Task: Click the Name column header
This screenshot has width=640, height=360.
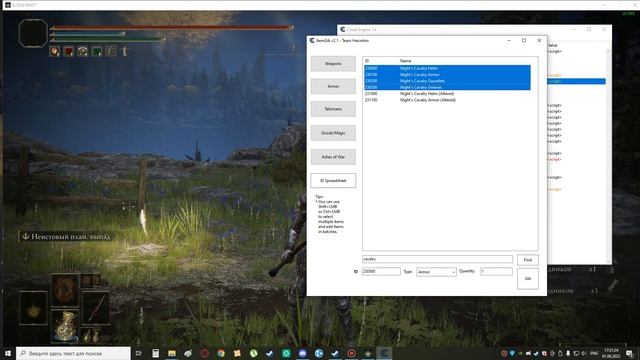Action: click(405, 61)
